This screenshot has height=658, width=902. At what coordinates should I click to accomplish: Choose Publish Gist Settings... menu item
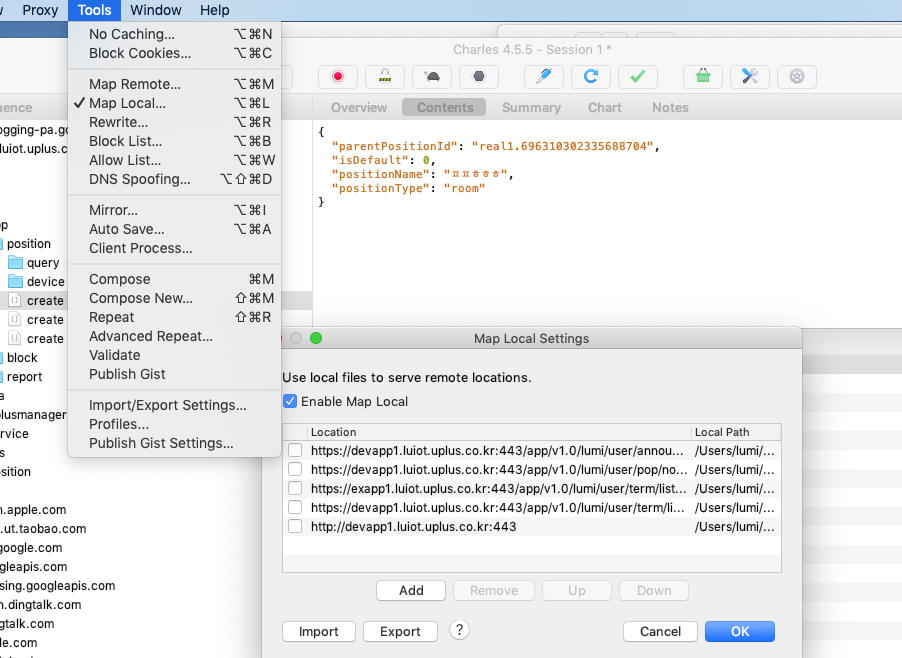click(174, 443)
